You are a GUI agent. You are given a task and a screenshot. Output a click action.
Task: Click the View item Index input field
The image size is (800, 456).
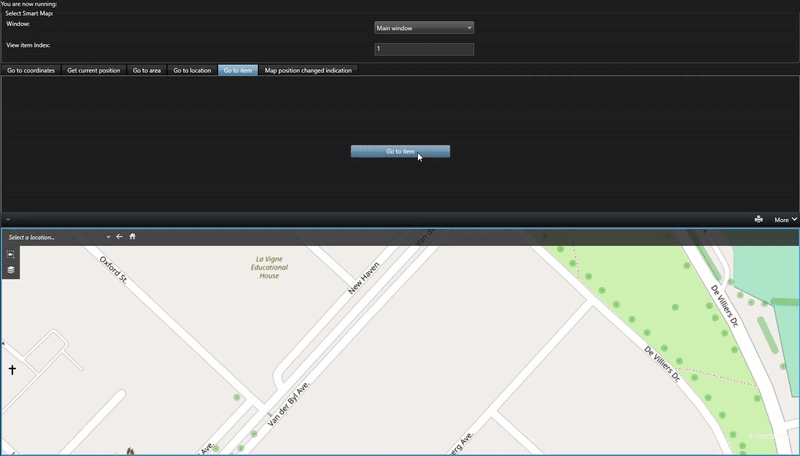[424, 49]
